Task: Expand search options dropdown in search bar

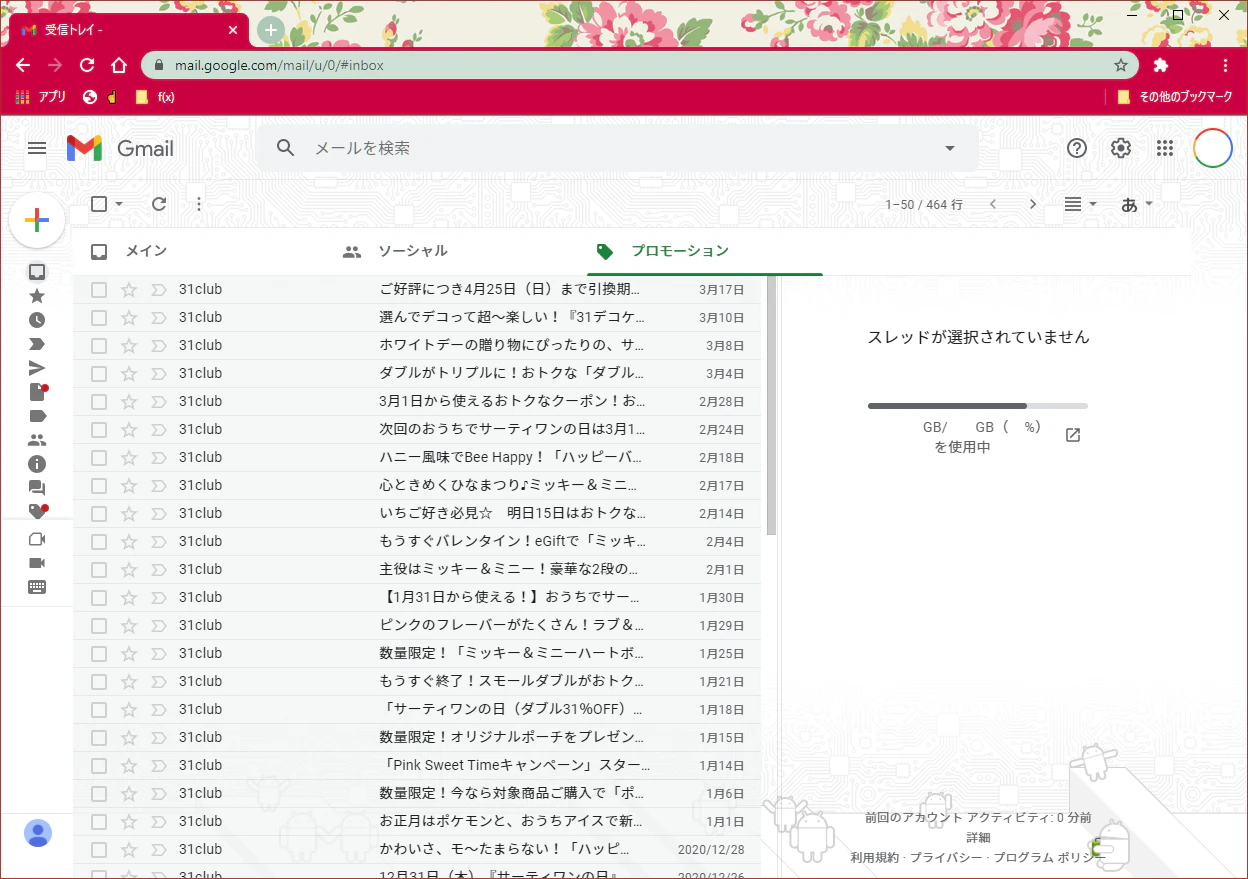Action: pyautogui.click(x=950, y=148)
